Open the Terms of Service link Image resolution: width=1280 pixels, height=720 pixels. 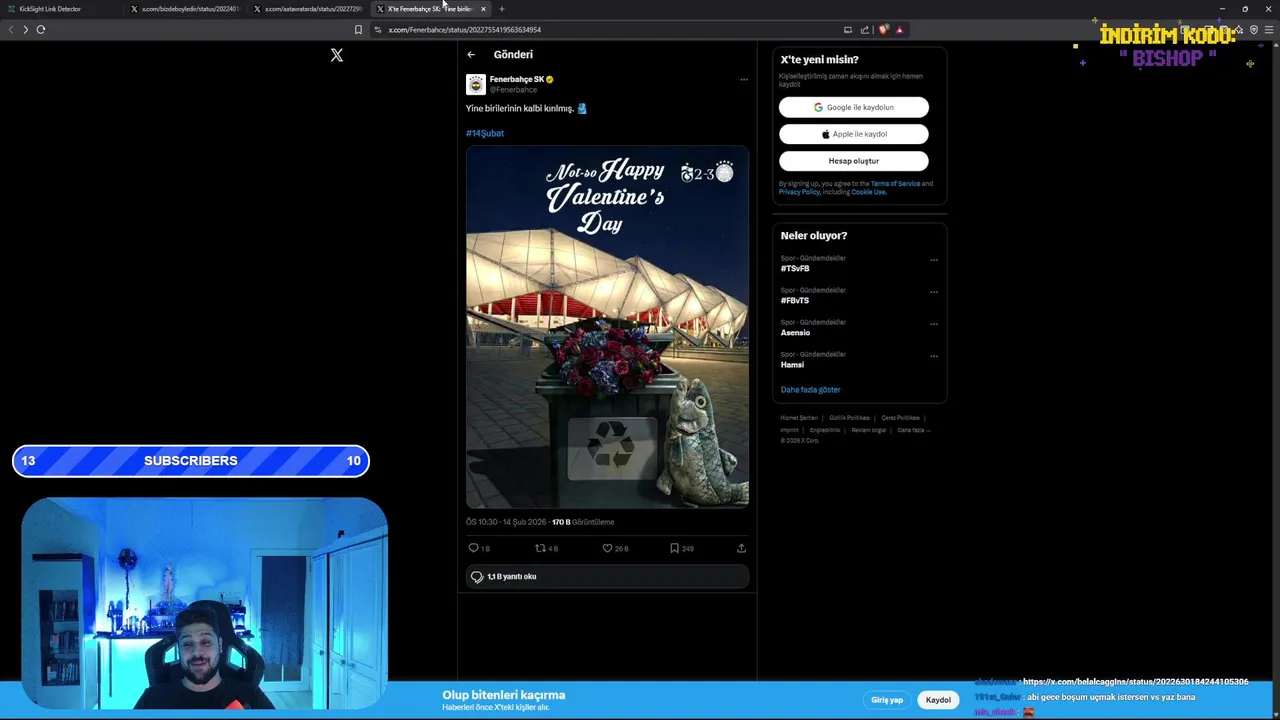coord(895,184)
